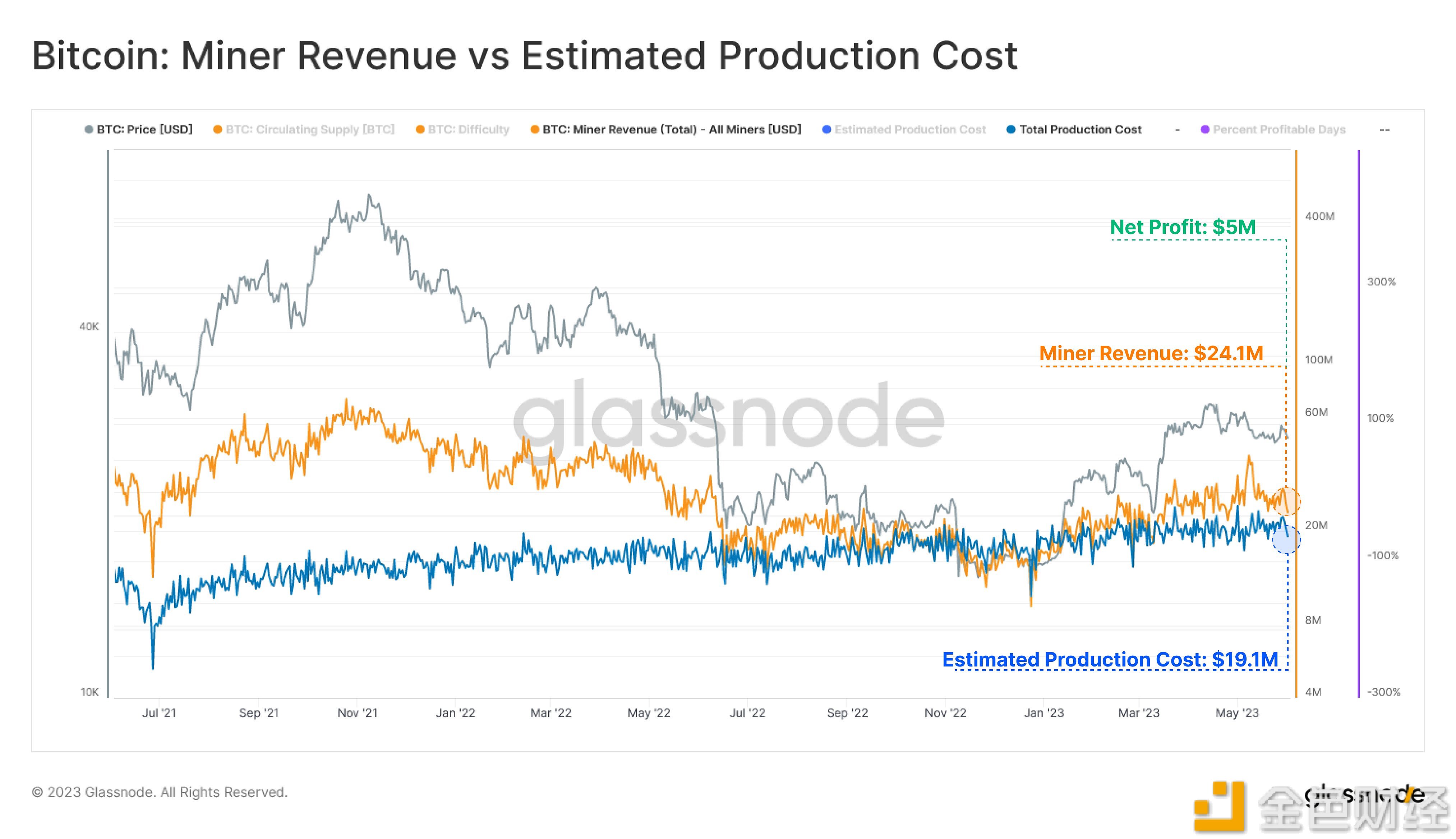Click the -300% percent axis label
Image resolution: width=1456 pixels, height=839 pixels.
[1383, 692]
